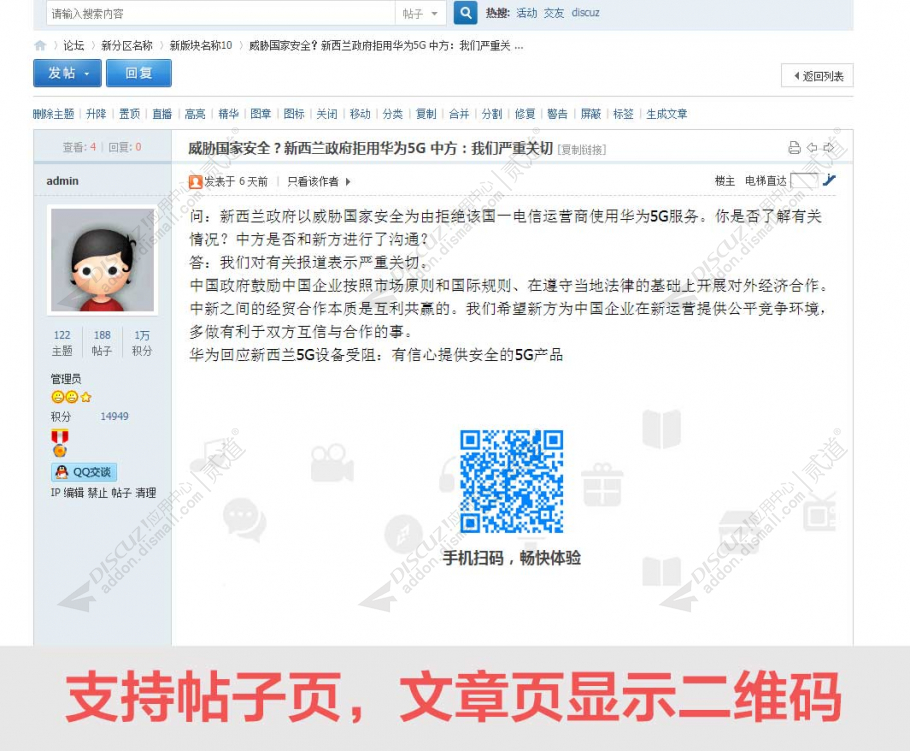The width and height of the screenshot is (910, 751).
Task: Go to next thread arrow icon
Action: click(x=829, y=147)
